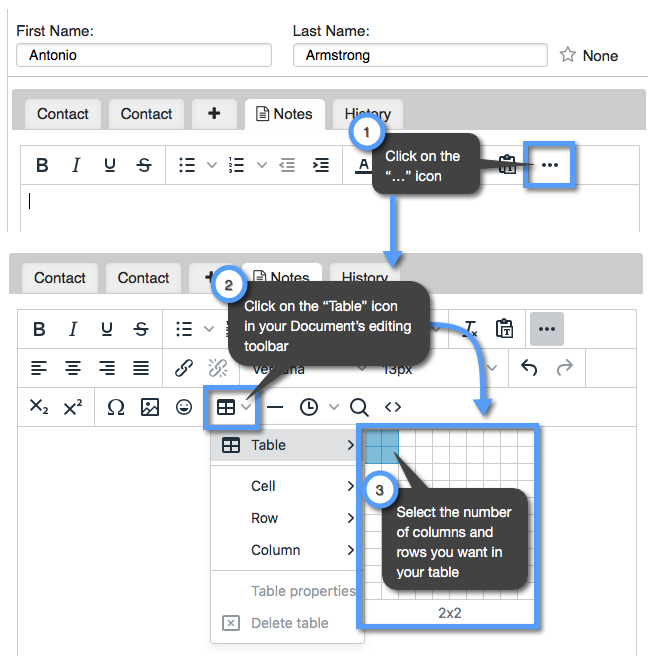Toggle Bold in the expanded three-row toolbar
The width and height of the screenshot is (648, 660).
click(x=39, y=329)
